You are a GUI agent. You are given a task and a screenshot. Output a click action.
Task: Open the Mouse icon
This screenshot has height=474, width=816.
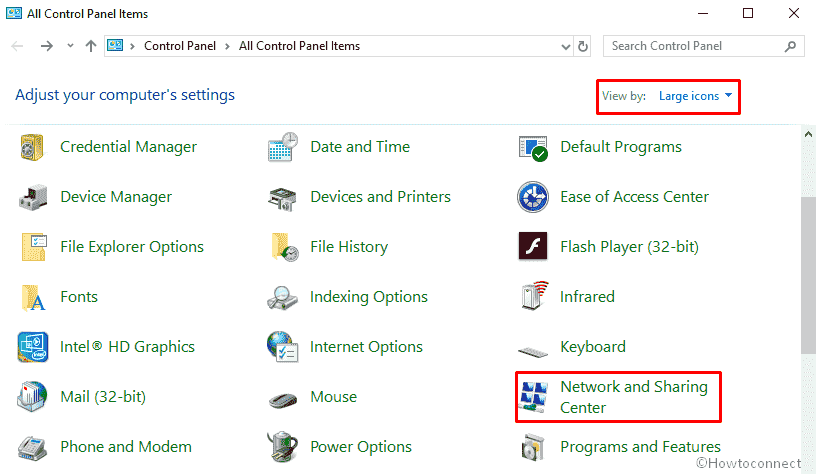click(283, 400)
